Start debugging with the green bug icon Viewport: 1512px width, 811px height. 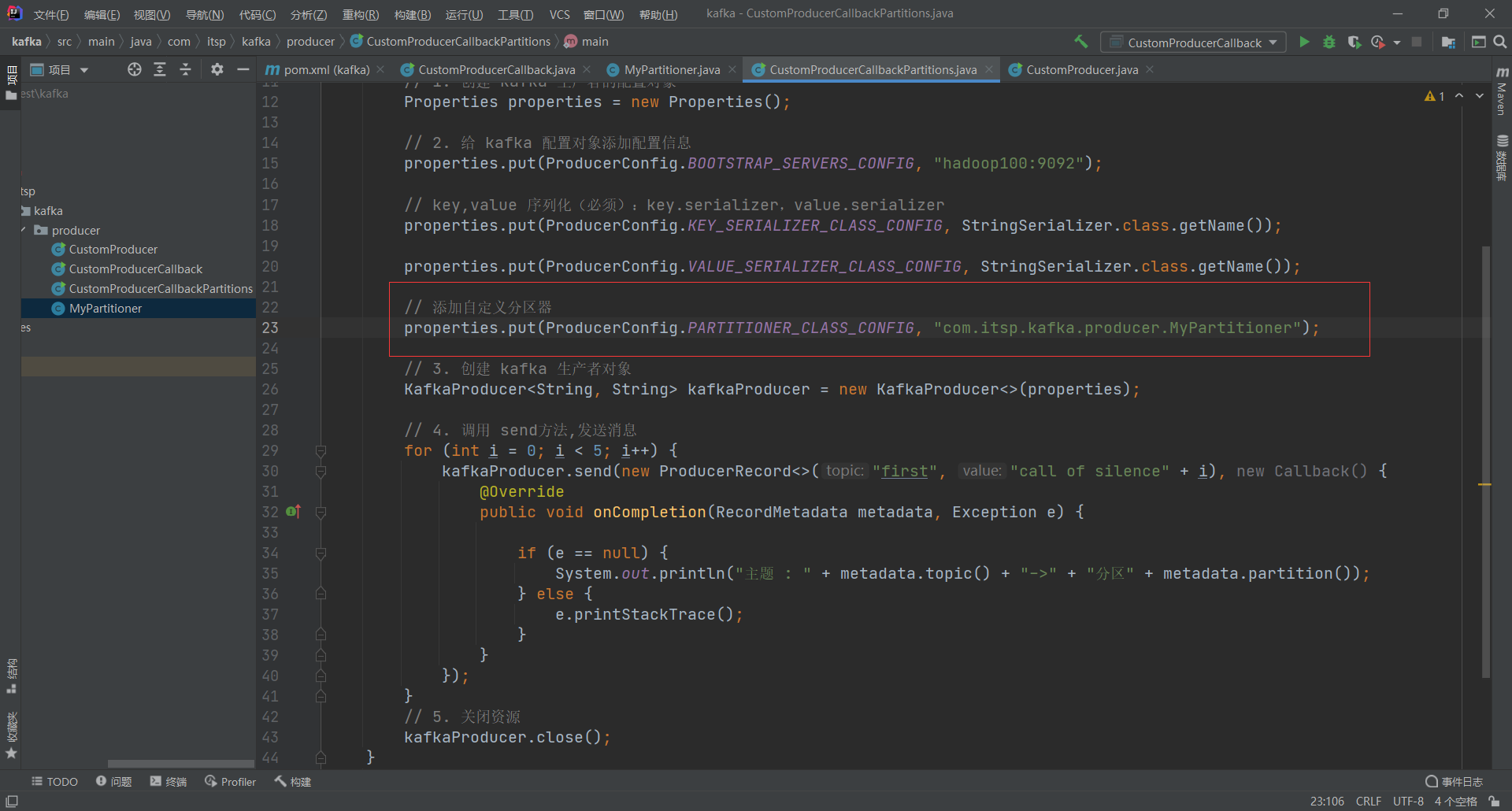(x=1329, y=42)
